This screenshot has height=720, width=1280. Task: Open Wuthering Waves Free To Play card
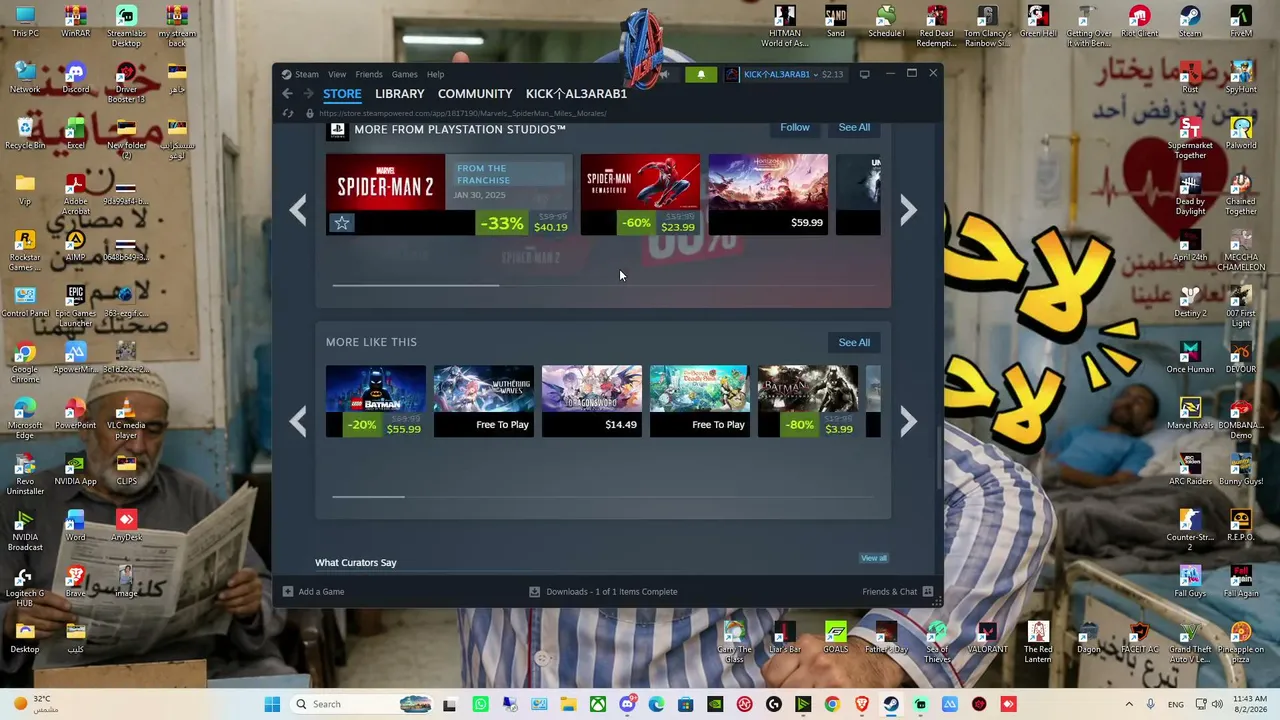pos(484,402)
